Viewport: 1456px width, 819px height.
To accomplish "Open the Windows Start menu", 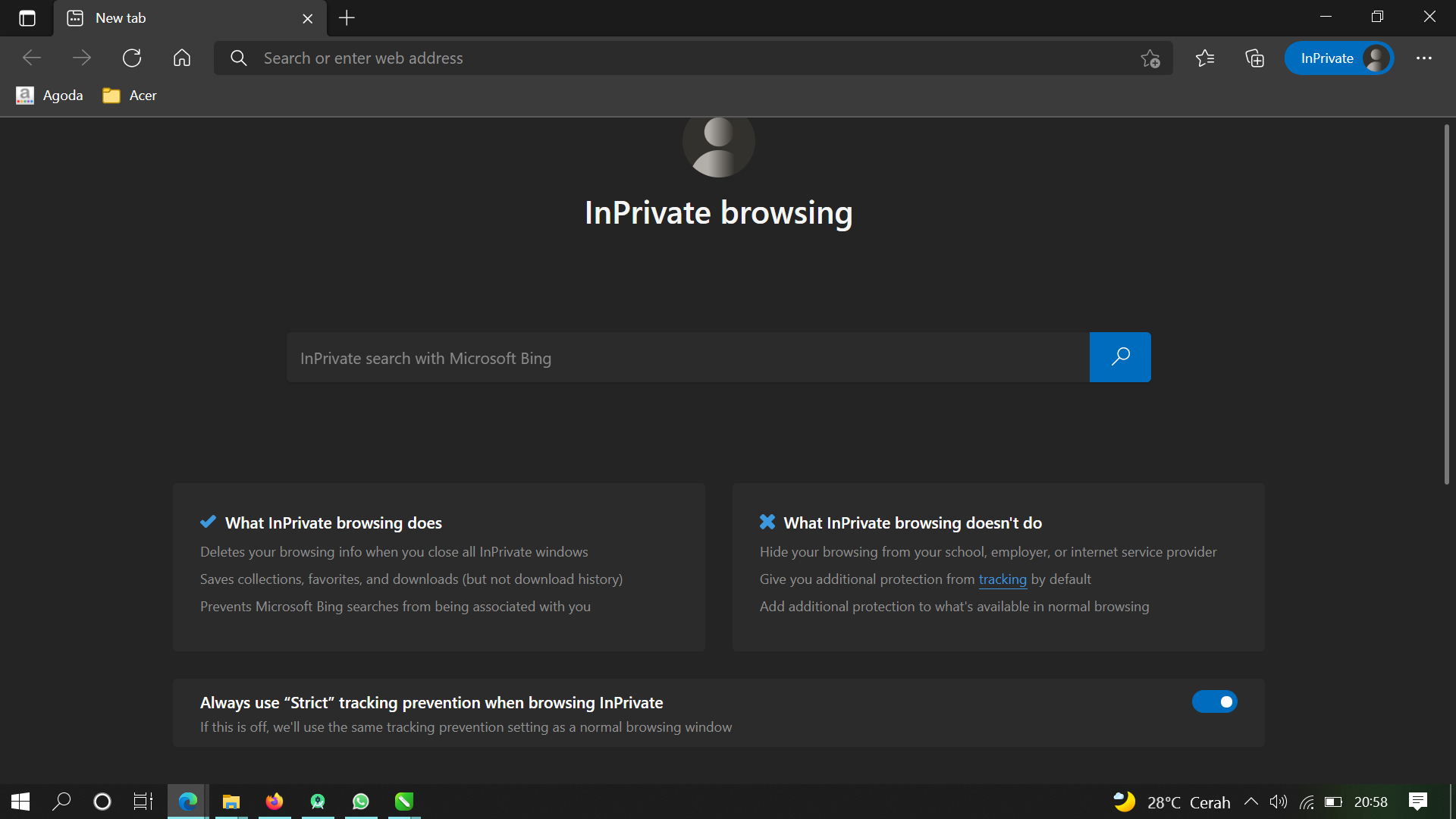I will [x=20, y=802].
